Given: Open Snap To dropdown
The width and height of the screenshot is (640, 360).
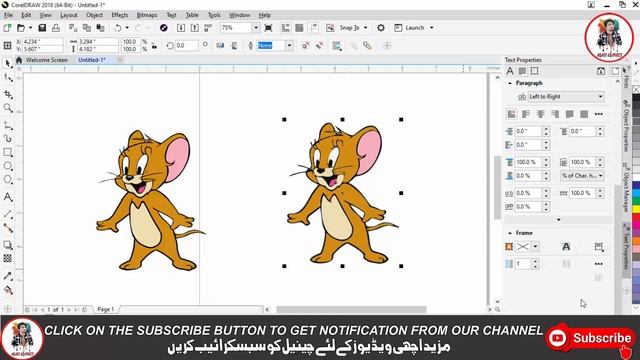Looking at the screenshot, I should pyautogui.click(x=365, y=28).
